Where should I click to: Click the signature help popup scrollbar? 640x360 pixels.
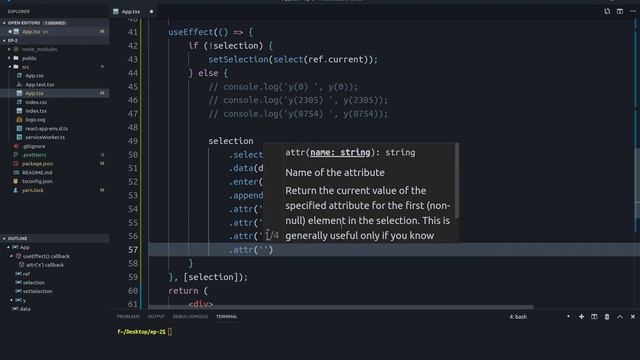click(x=457, y=180)
